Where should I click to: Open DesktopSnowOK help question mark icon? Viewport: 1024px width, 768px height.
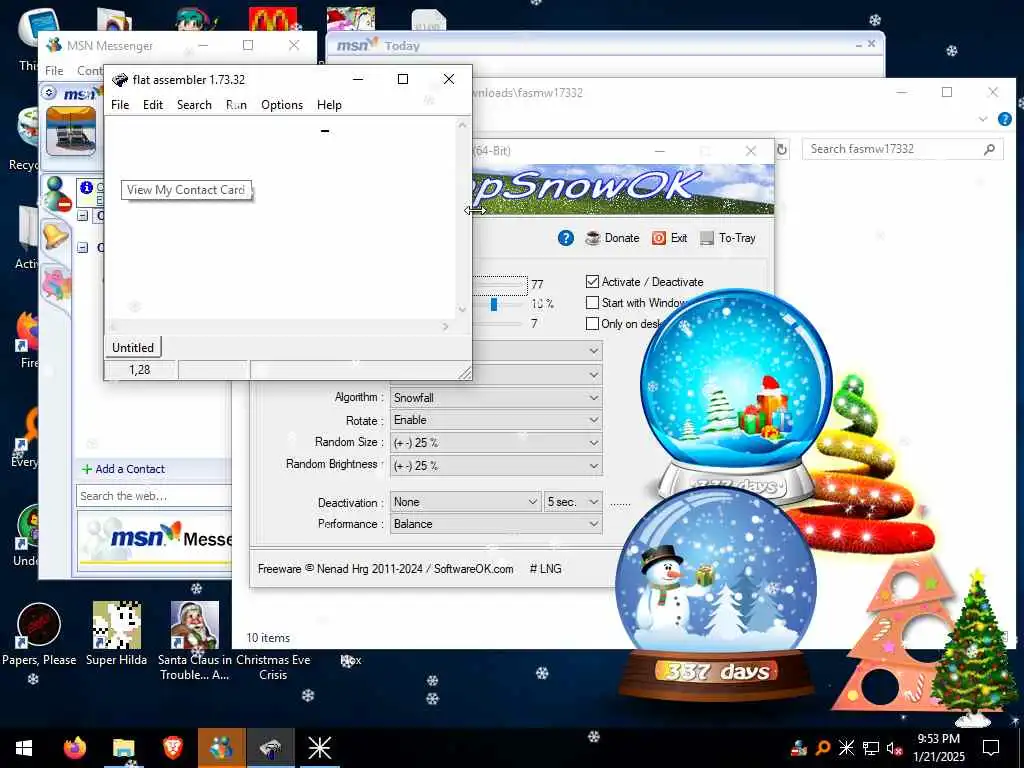point(566,238)
